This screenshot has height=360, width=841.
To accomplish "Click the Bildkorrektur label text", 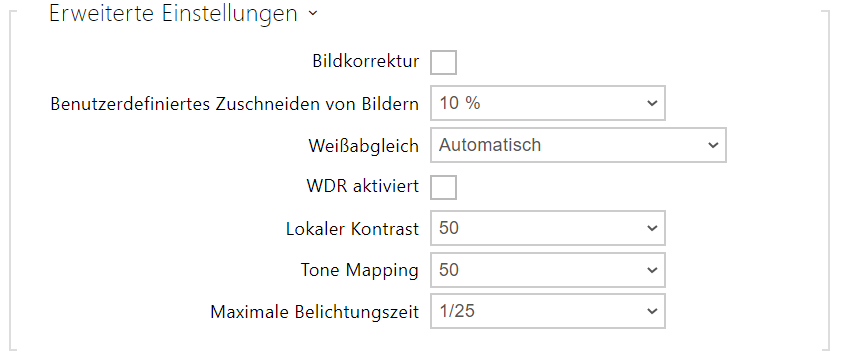I will (x=366, y=62).
